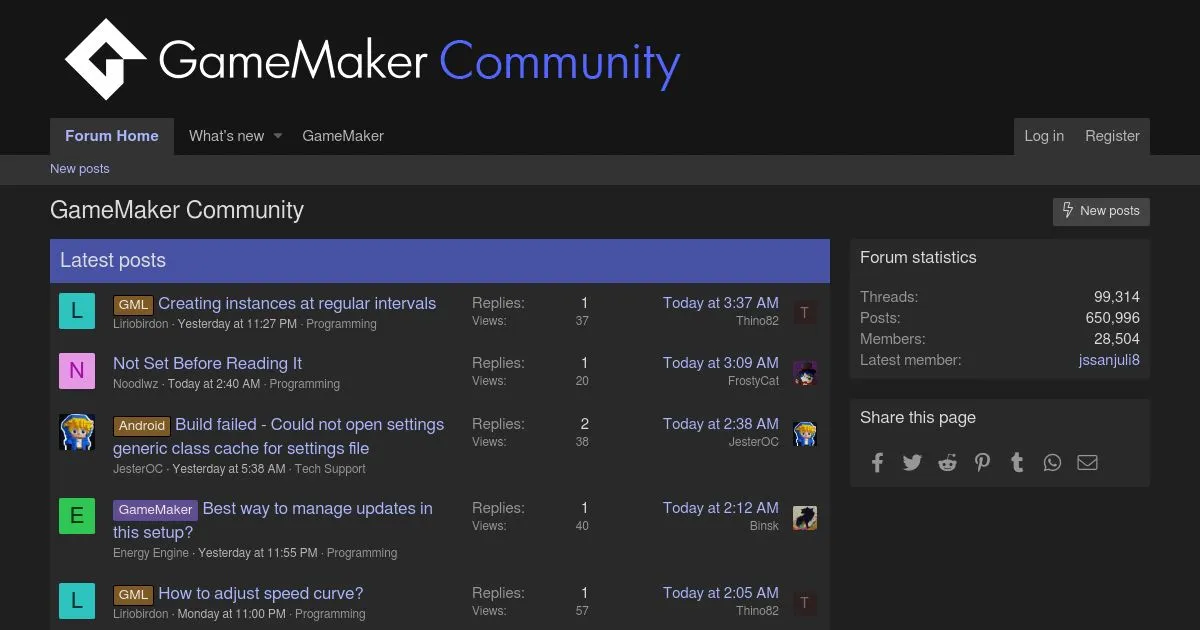Click the Log in button

(1044, 136)
